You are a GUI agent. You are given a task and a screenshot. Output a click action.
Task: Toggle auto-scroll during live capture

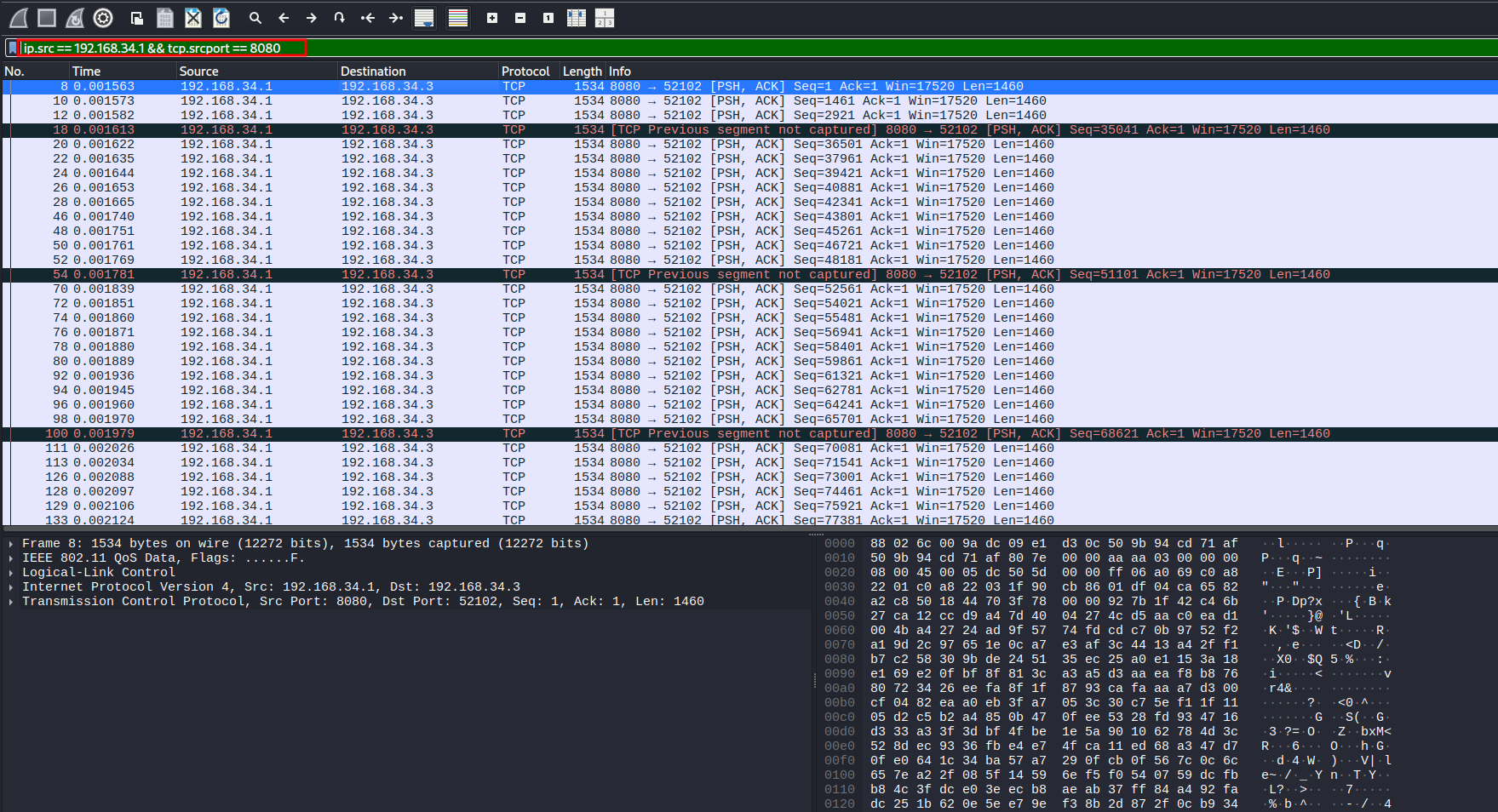click(423, 17)
